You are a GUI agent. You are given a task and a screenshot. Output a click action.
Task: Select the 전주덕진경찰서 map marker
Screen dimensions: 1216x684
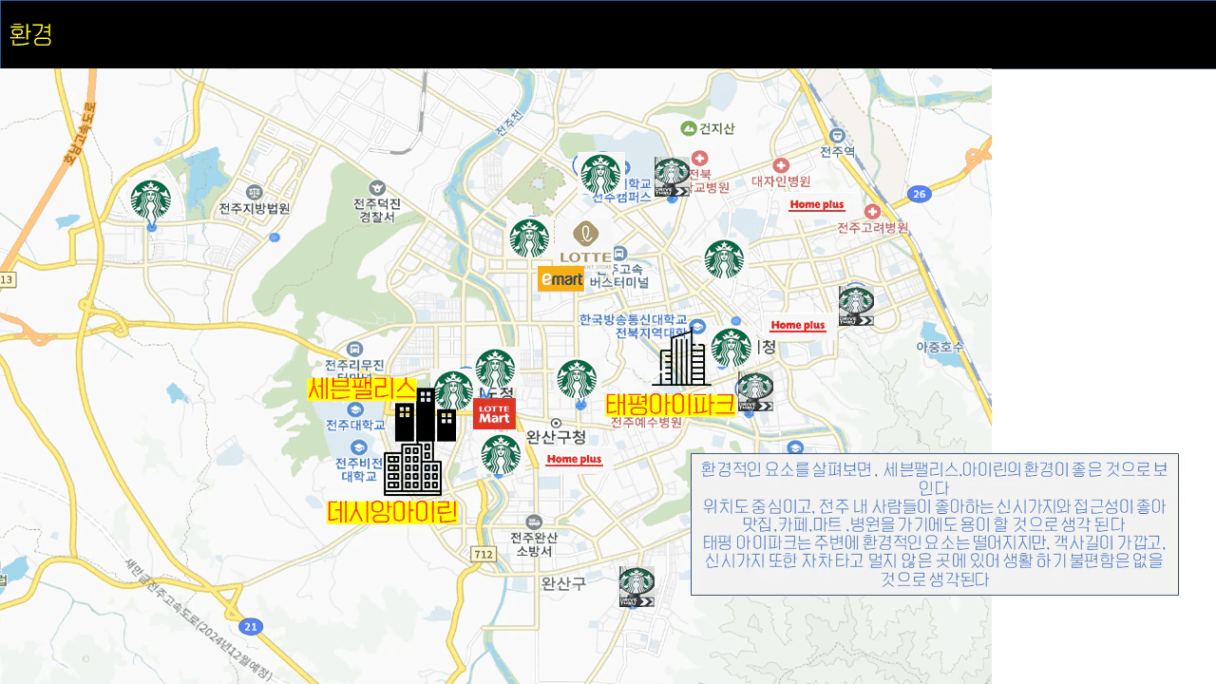377,187
